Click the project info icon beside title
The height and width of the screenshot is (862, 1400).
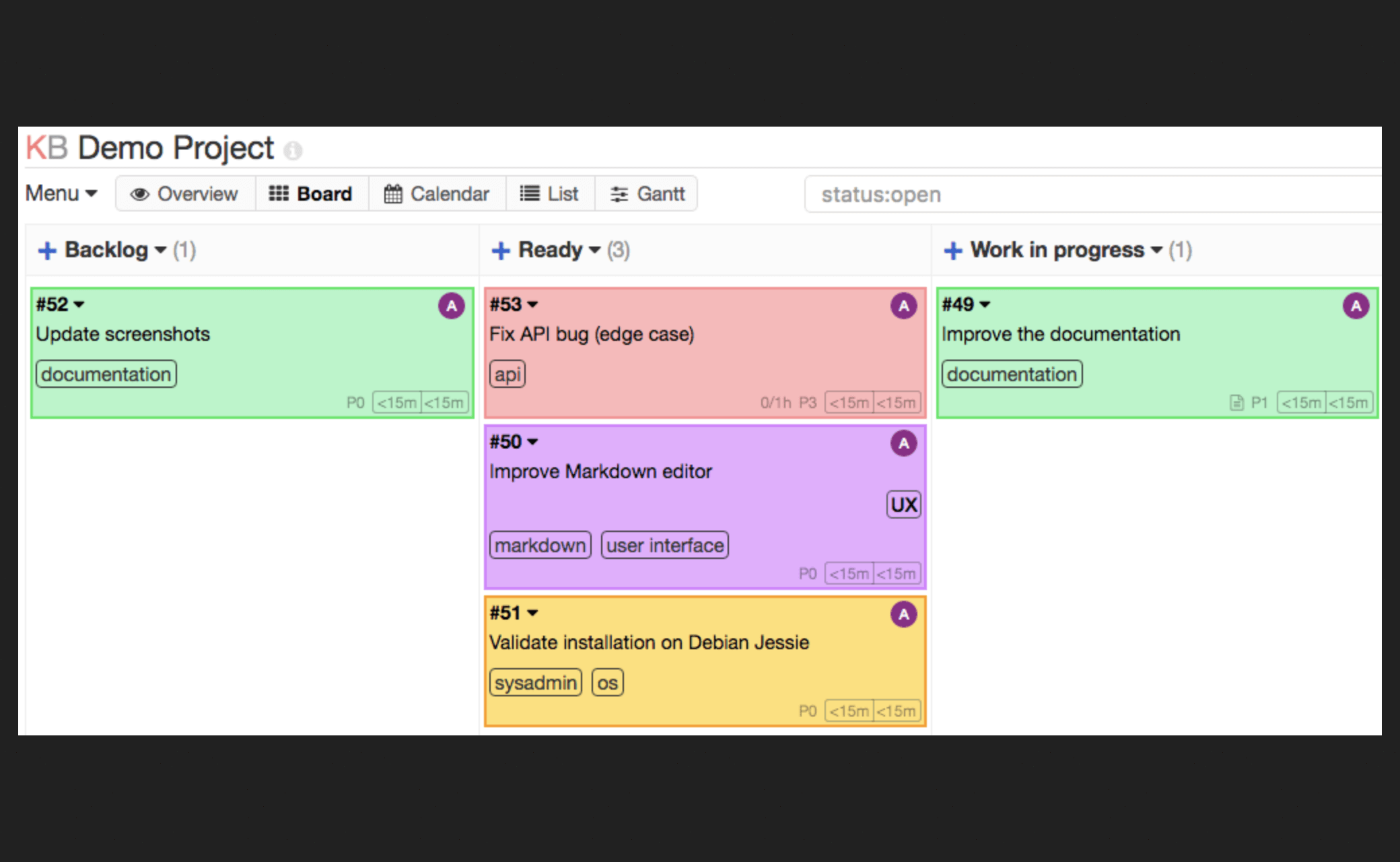tap(293, 150)
